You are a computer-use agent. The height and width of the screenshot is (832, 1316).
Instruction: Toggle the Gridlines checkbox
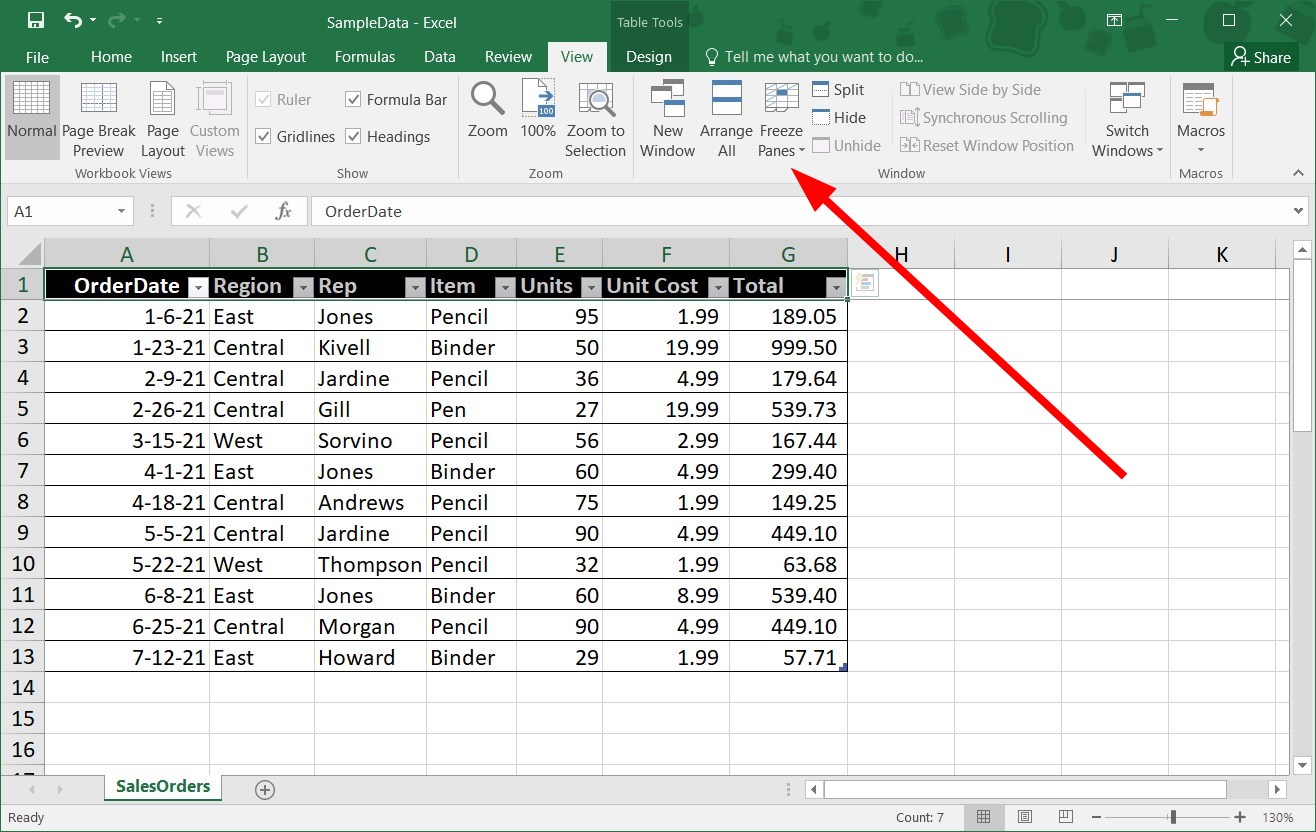coord(263,136)
